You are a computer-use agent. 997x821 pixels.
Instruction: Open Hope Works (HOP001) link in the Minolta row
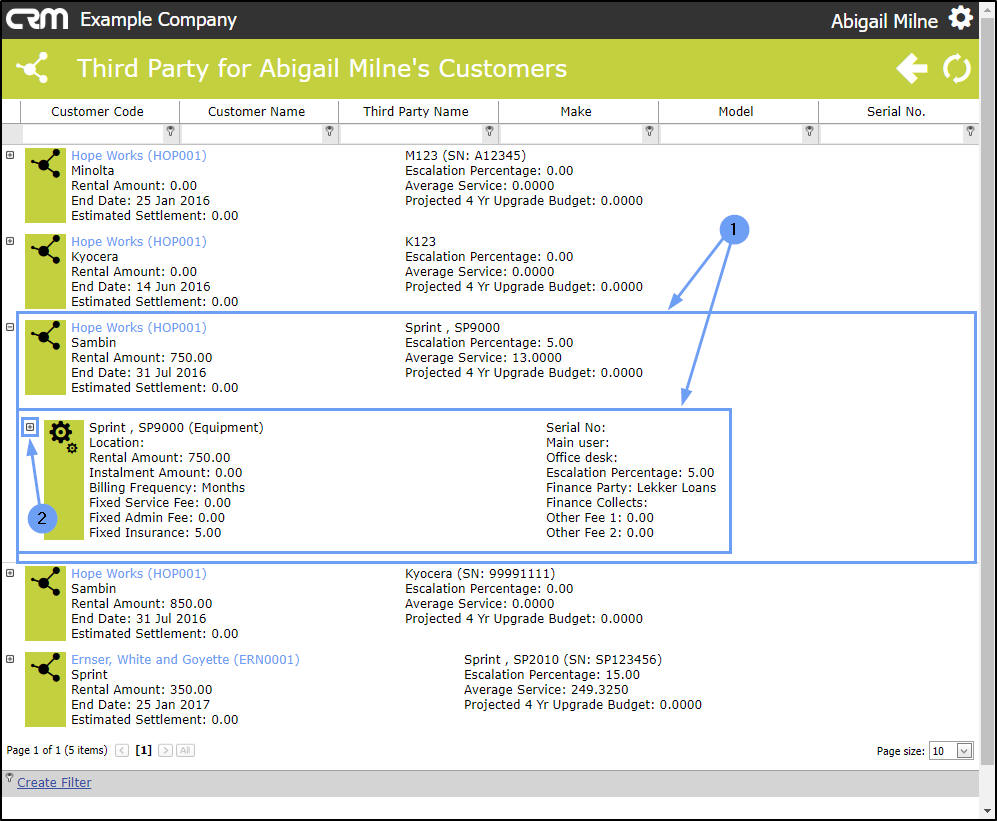[139, 155]
